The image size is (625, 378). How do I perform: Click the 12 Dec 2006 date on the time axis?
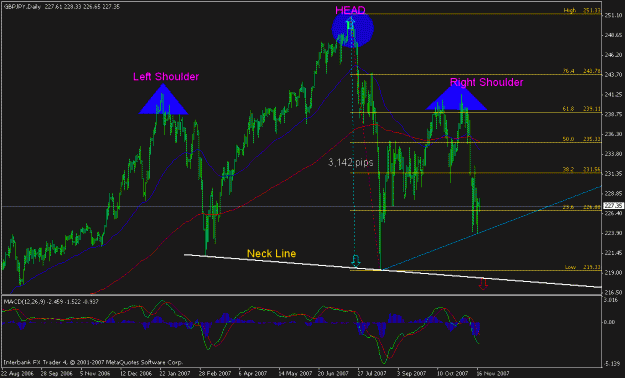tap(136, 374)
